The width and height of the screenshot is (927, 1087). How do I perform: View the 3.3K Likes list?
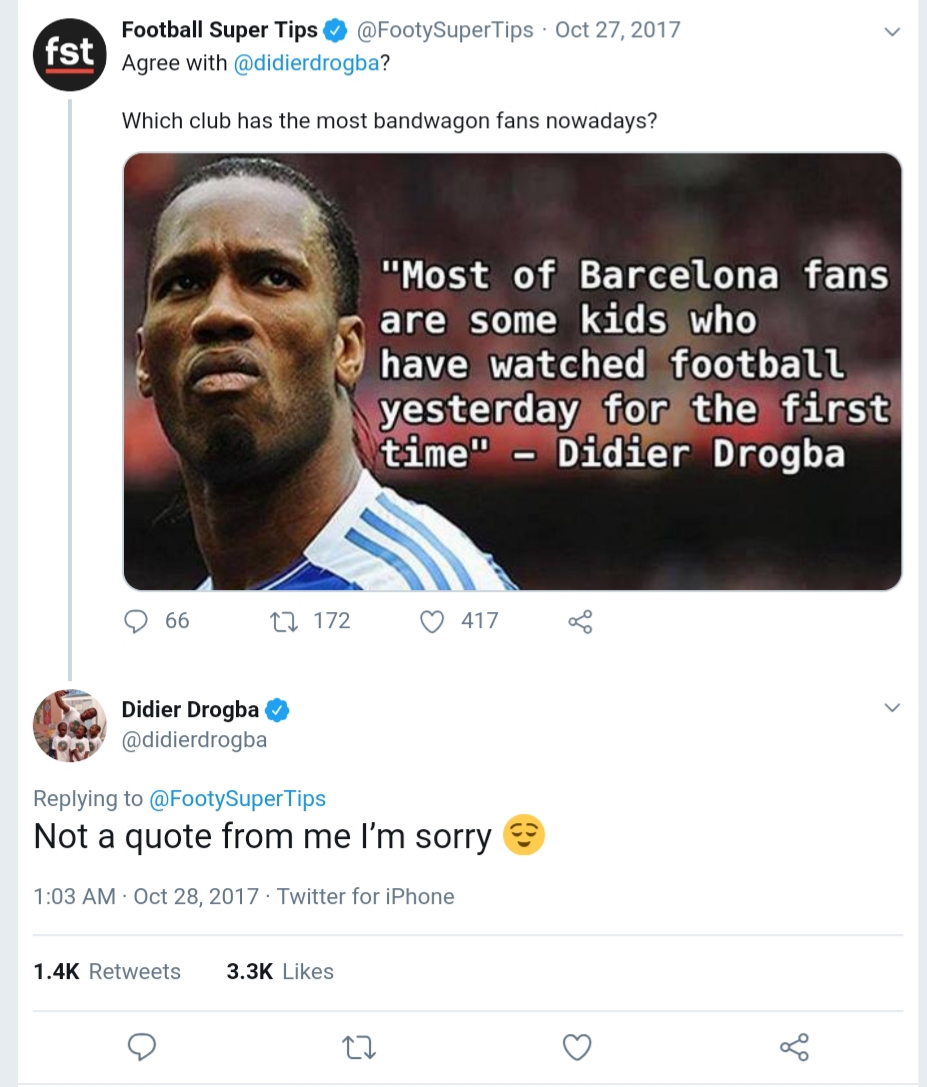pos(280,971)
